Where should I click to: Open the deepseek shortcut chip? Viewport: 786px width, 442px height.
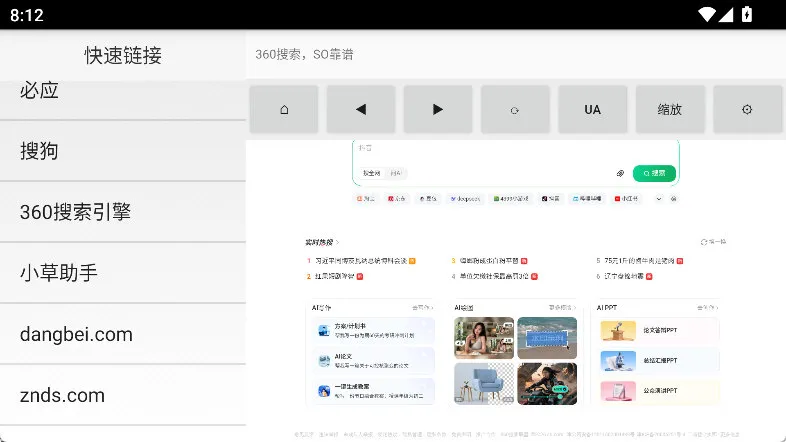pyautogui.click(x=465, y=199)
